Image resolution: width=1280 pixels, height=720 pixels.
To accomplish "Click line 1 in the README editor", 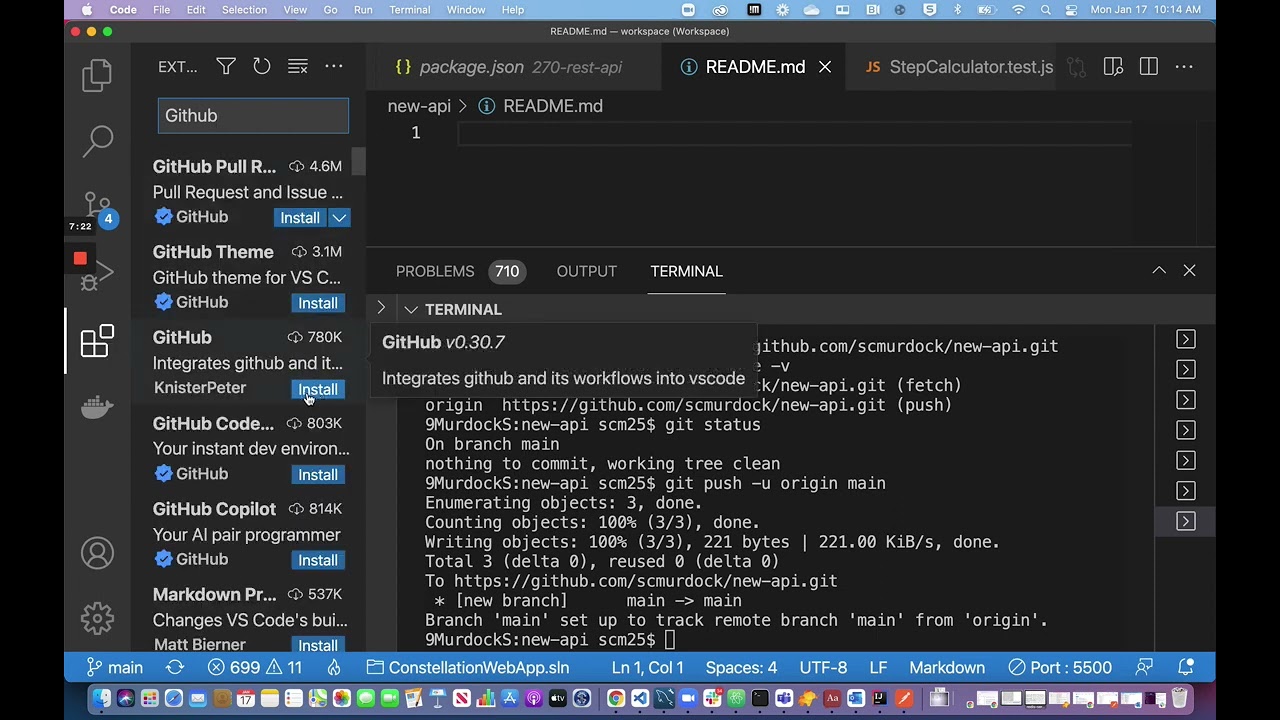I will (795, 133).
